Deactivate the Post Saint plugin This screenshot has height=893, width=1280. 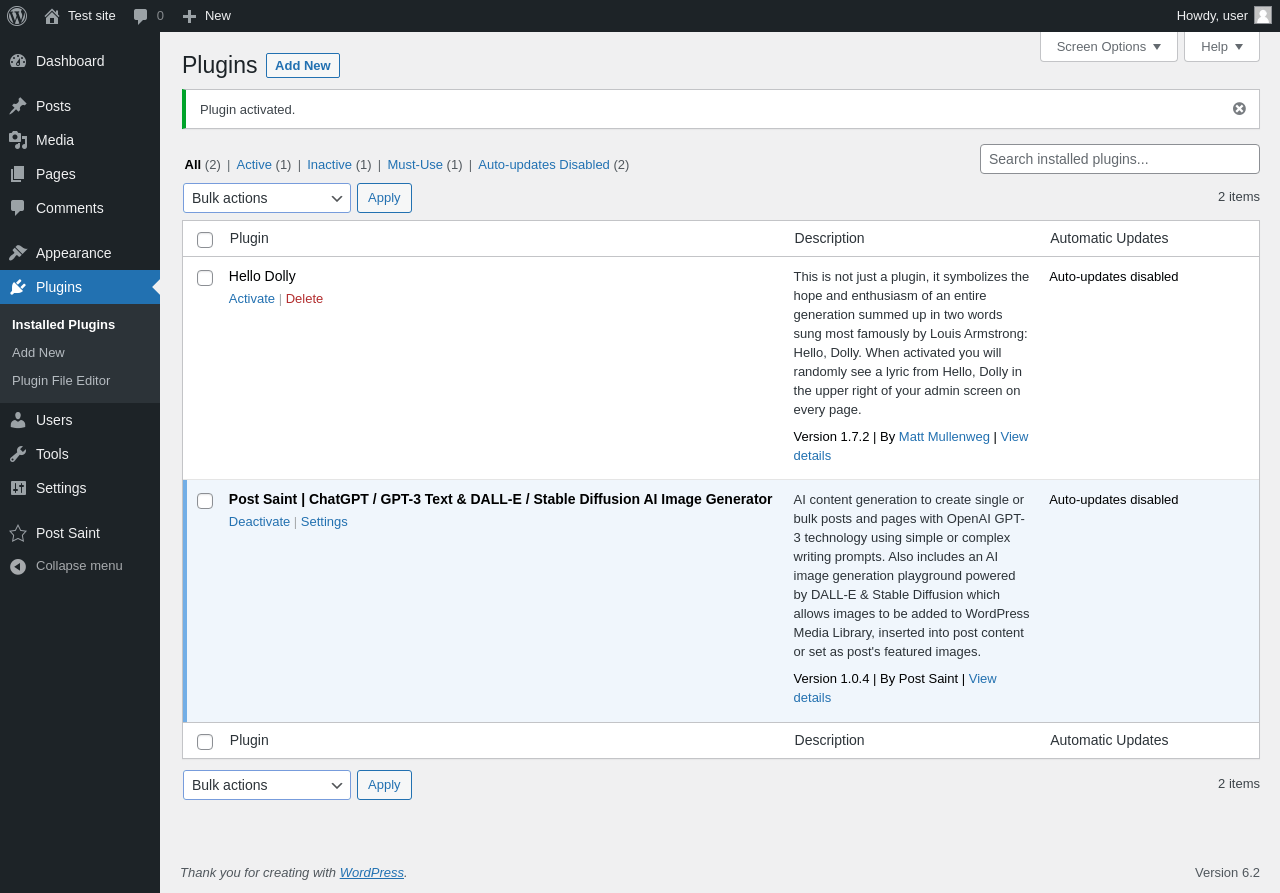[x=259, y=521]
